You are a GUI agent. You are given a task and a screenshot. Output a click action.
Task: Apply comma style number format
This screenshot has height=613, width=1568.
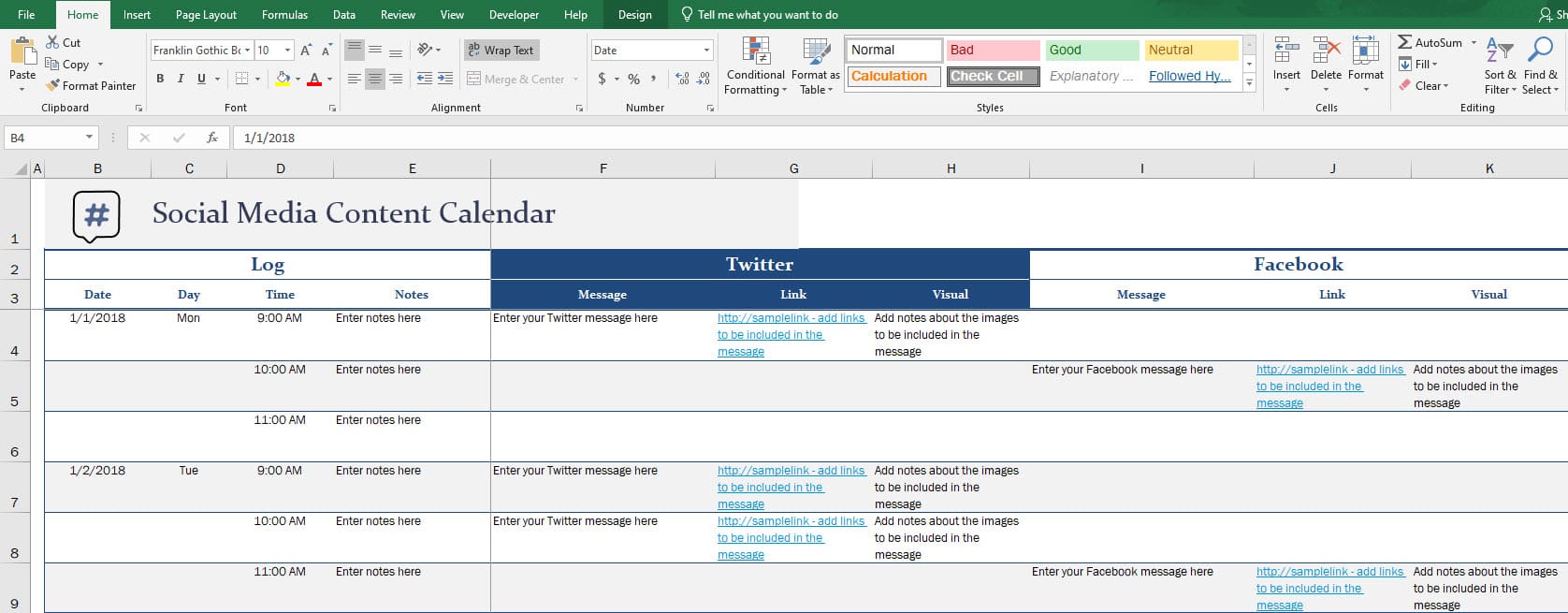tap(653, 79)
